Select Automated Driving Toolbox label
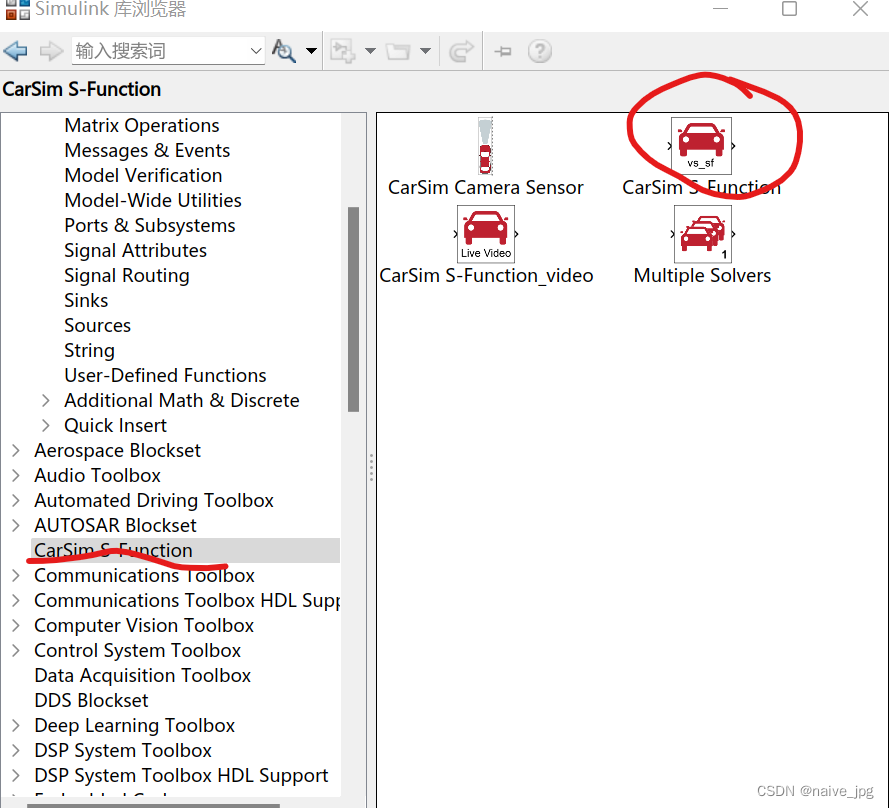The height and width of the screenshot is (808, 889). tap(154, 500)
